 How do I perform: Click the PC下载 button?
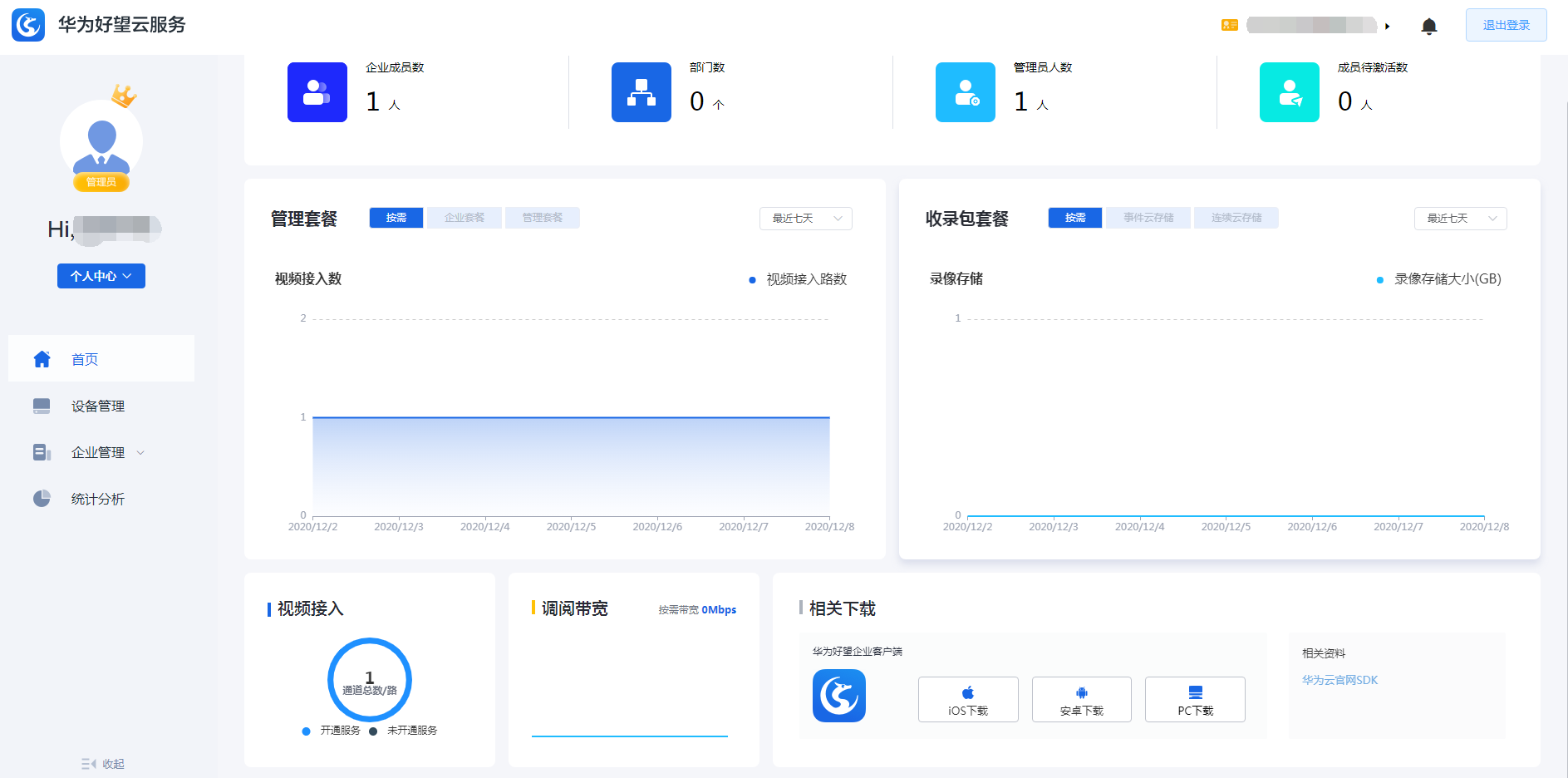(x=1195, y=700)
